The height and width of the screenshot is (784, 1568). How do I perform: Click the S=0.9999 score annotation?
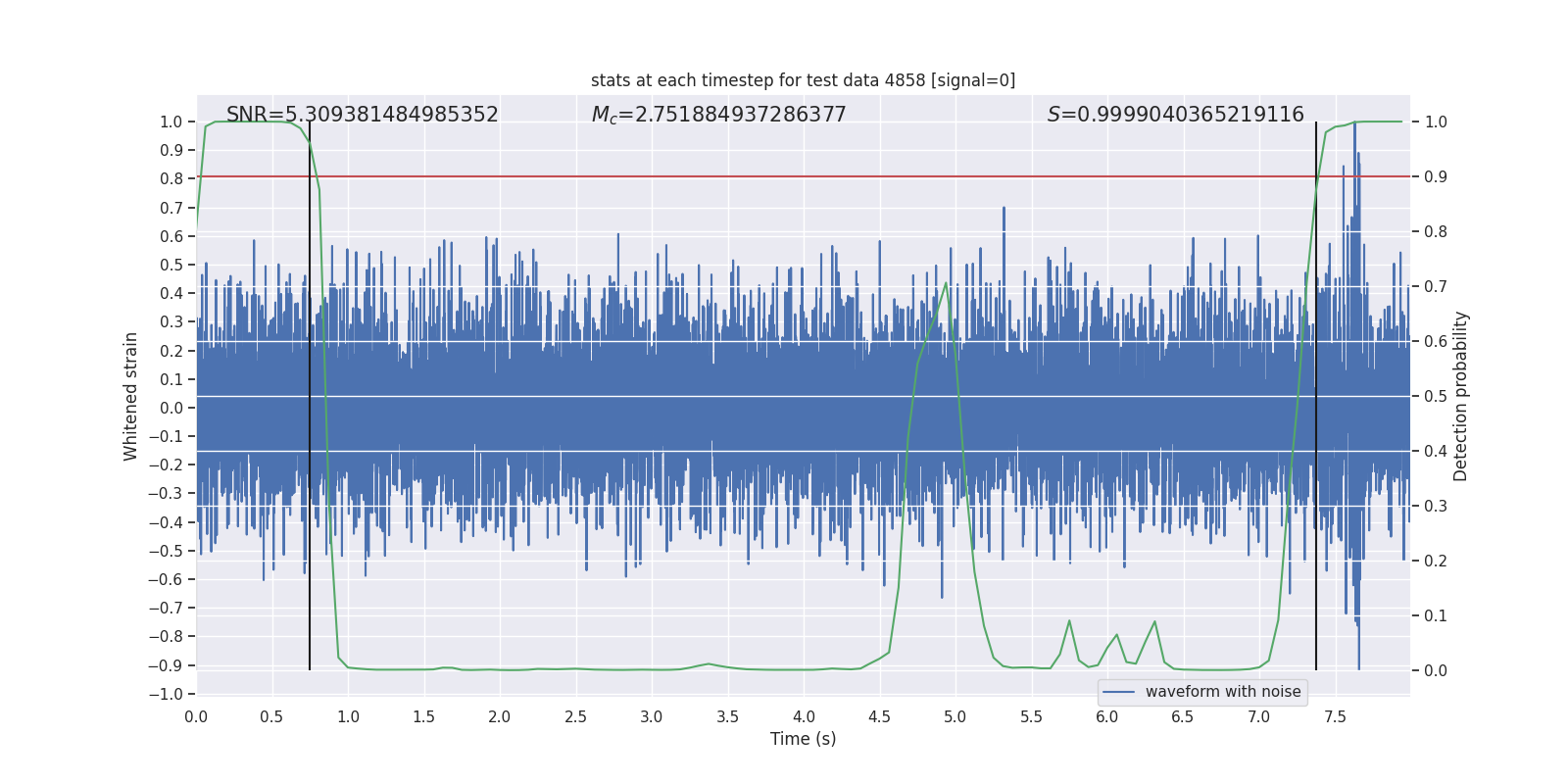[1175, 115]
